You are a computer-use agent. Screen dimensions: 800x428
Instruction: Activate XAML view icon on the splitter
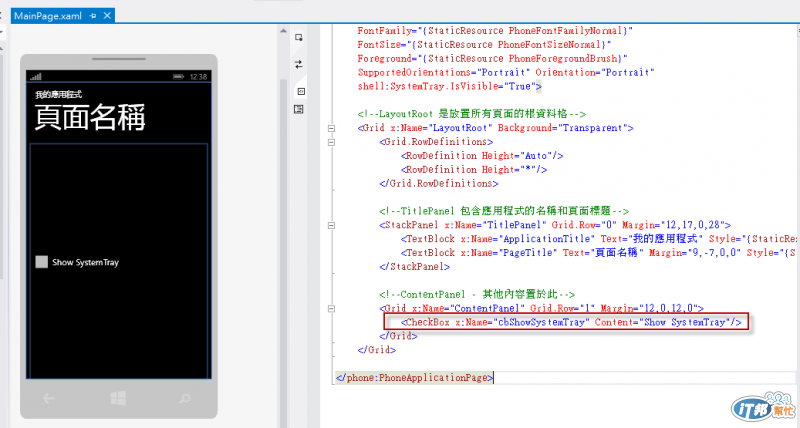(301, 91)
